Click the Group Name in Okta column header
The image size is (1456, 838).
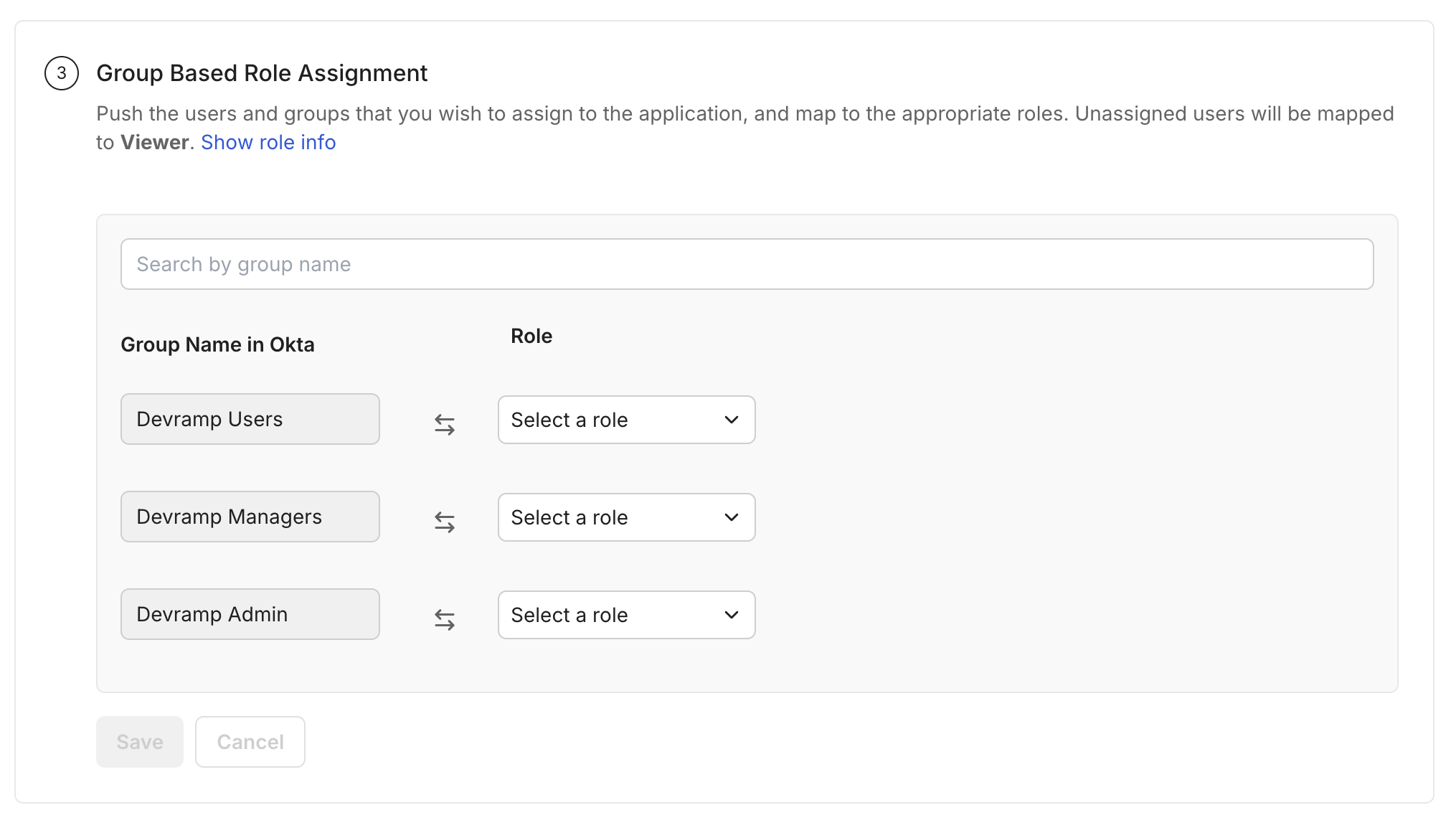pyautogui.click(x=217, y=344)
